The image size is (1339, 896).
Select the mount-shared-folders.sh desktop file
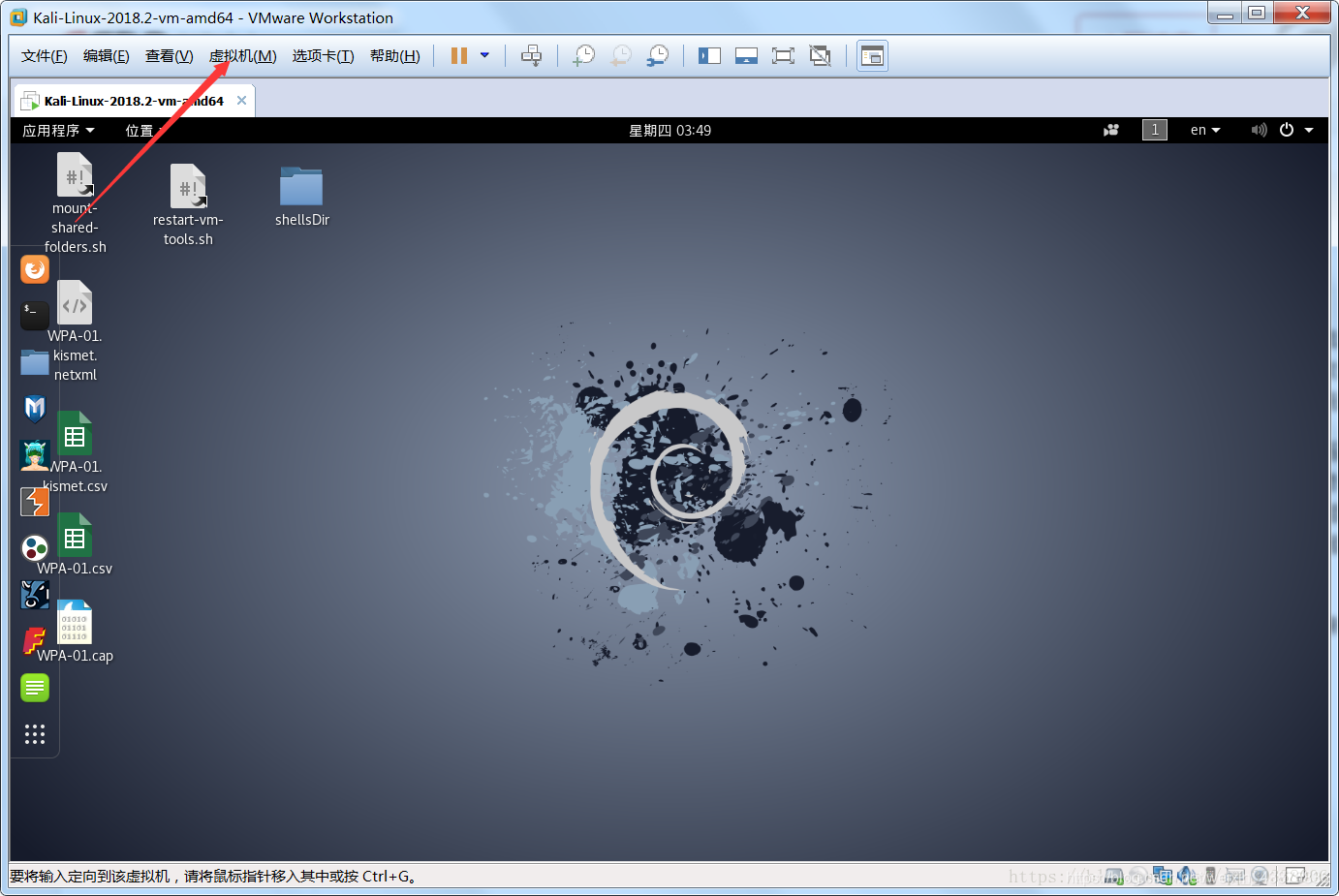point(76,203)
